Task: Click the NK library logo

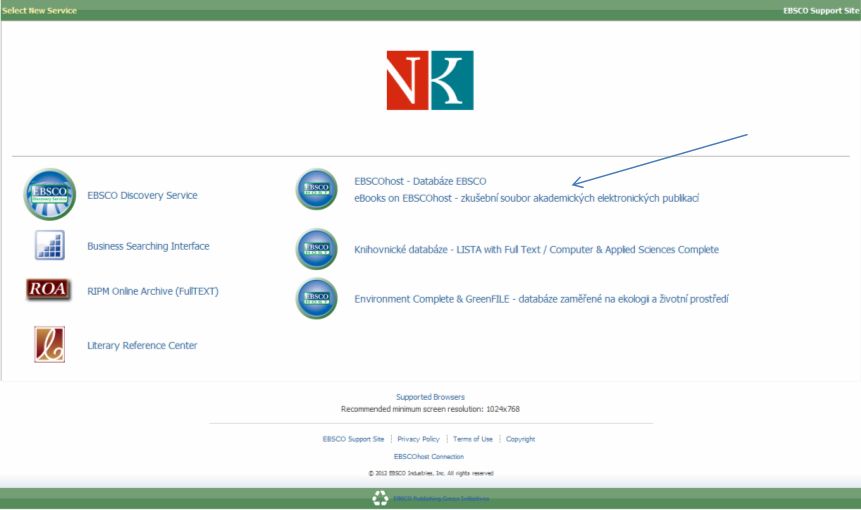Action: click(430, 80)
